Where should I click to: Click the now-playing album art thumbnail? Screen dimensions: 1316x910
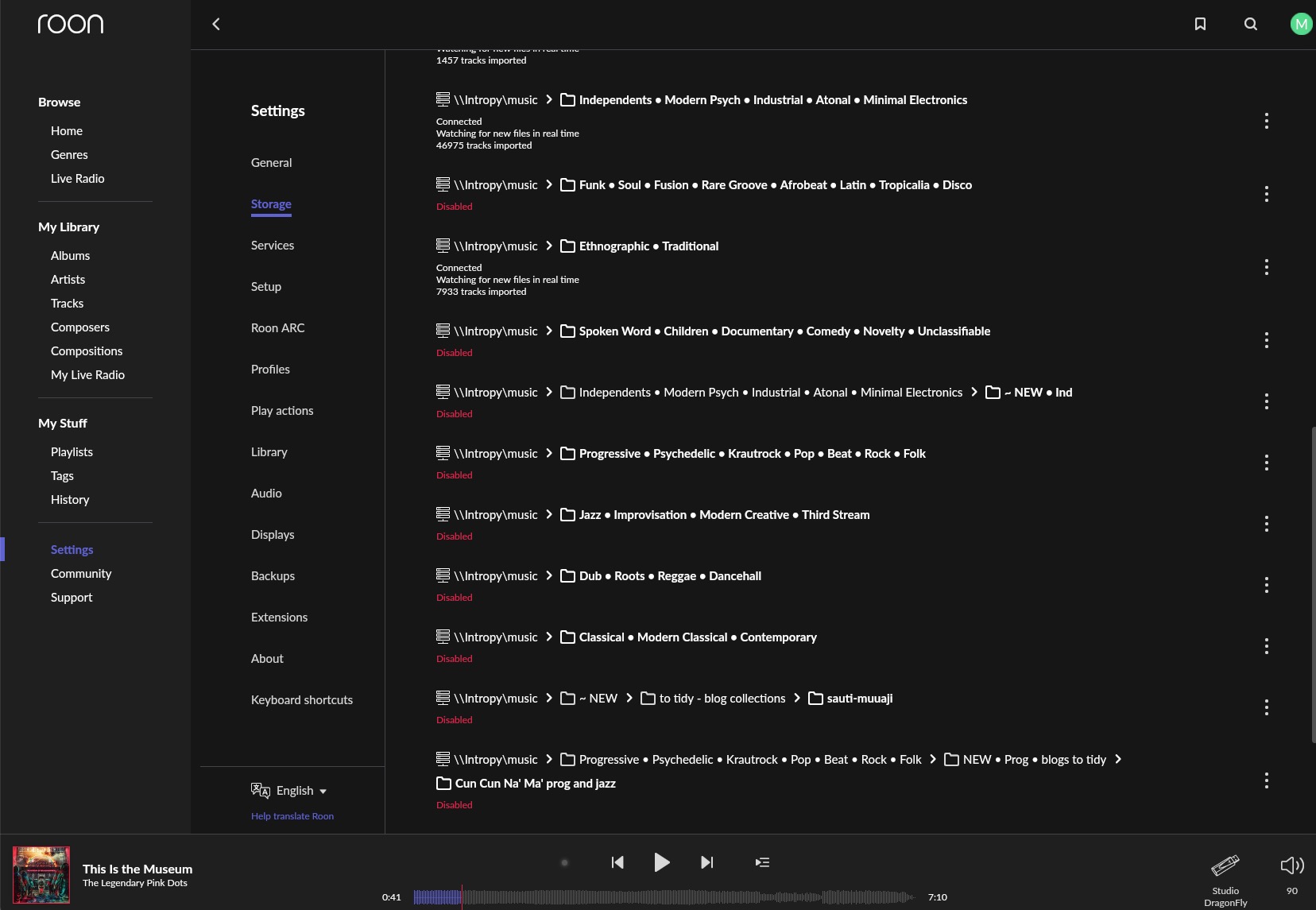pos(41,875)
